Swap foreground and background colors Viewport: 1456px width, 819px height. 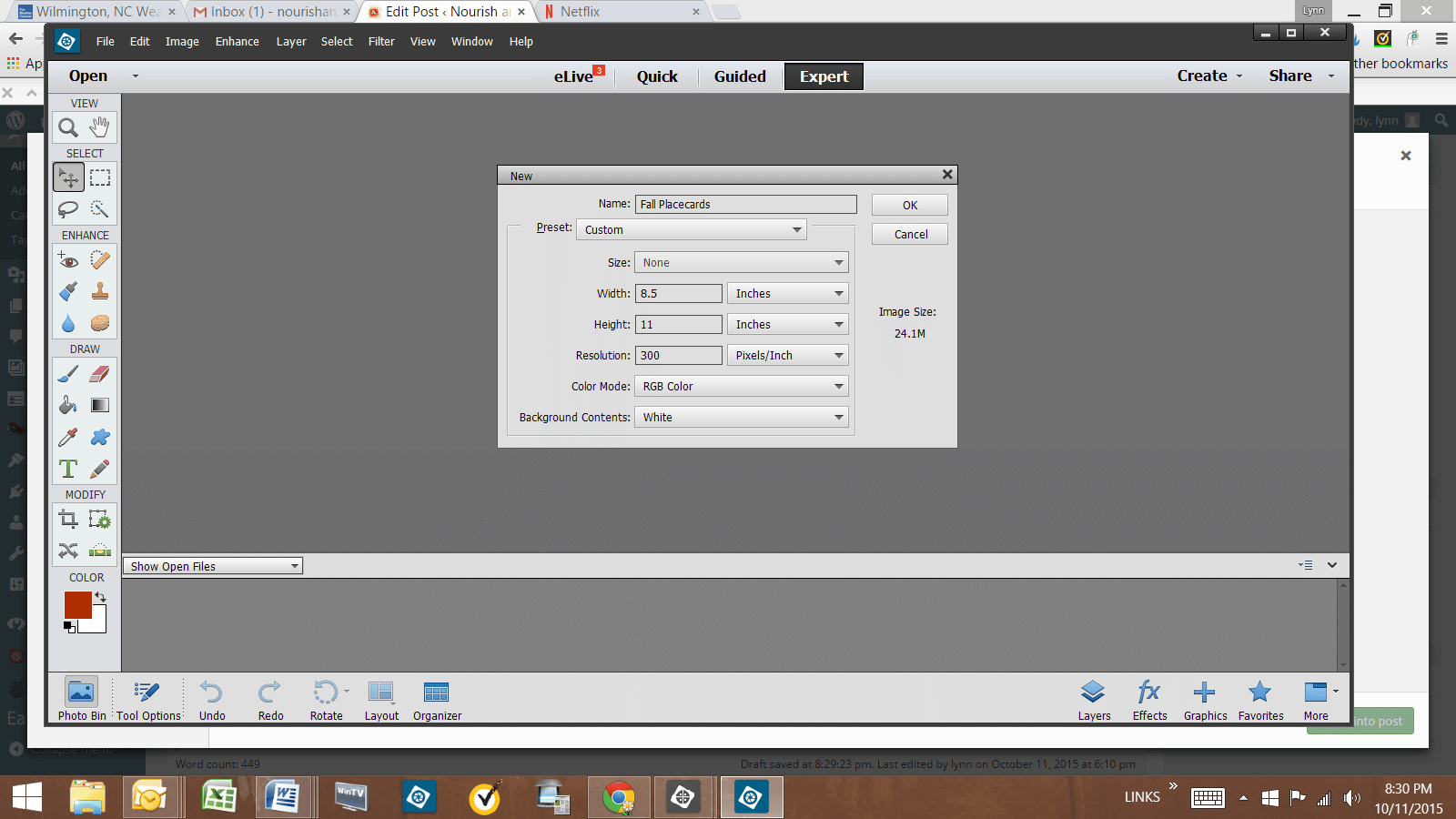100,598
